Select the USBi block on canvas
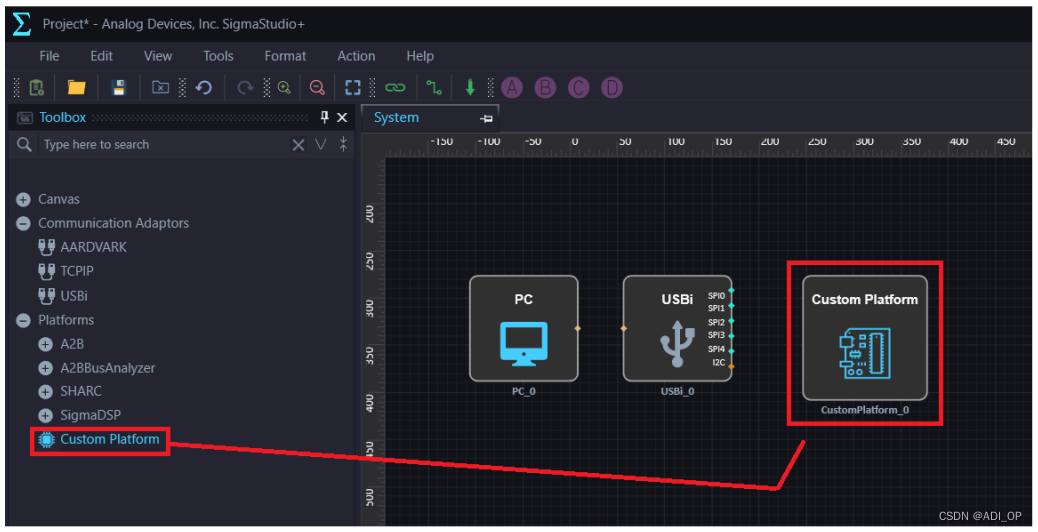Viewport: 1038px width, 532px height. [x=677, y=329]
